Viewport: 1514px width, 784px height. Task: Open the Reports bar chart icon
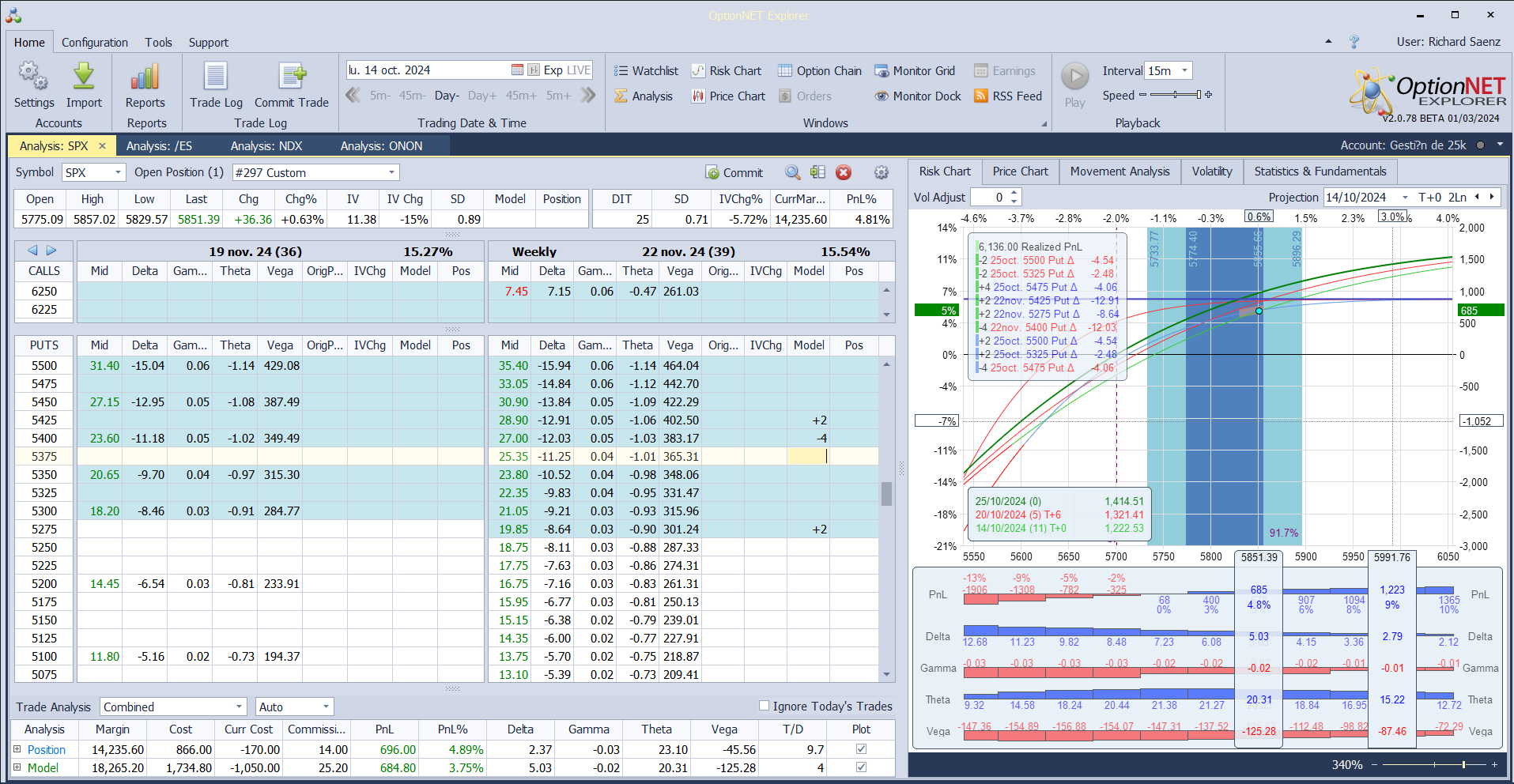145,77
